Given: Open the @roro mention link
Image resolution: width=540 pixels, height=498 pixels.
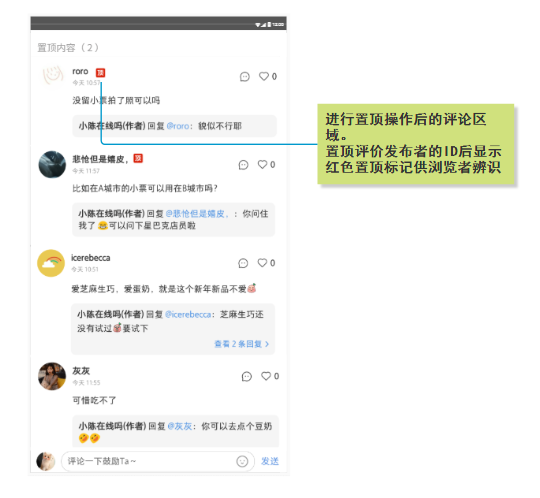Looking at the screenshot, I should pos(178,126).
